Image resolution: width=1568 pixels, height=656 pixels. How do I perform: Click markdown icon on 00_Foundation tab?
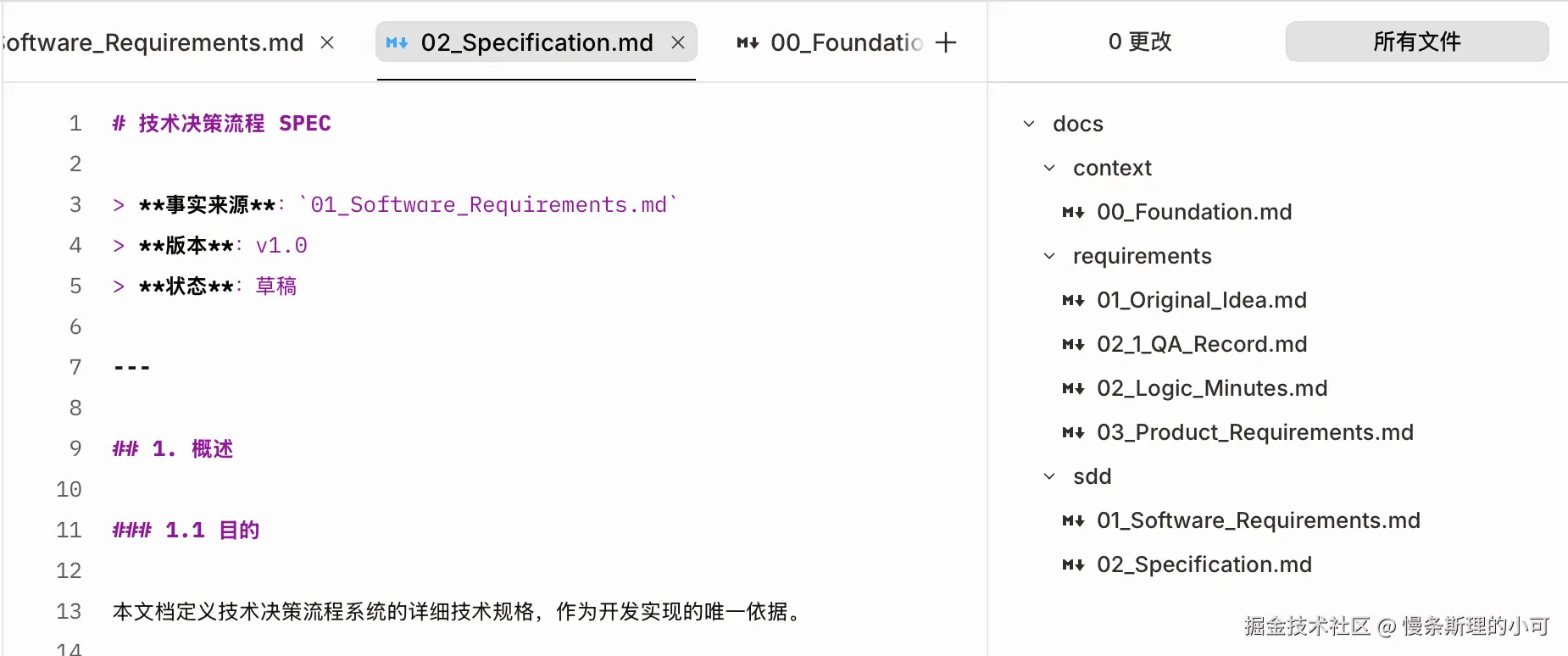pyautogui.click(x=748, y=42)
